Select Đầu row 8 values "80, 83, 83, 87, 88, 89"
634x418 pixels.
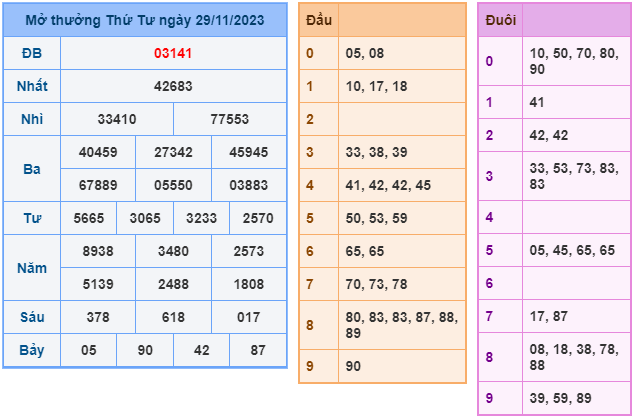[402, 325]
